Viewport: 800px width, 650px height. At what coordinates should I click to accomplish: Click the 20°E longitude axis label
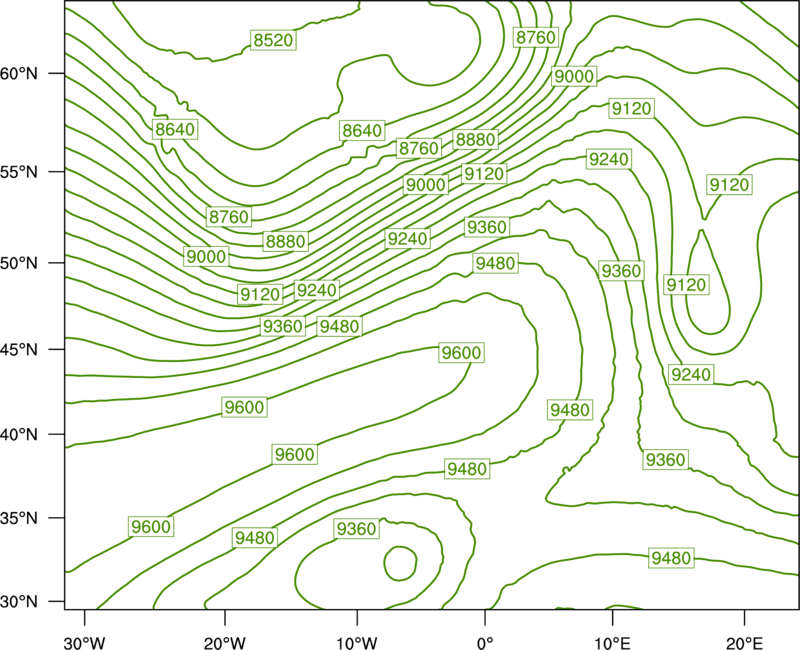744,643
